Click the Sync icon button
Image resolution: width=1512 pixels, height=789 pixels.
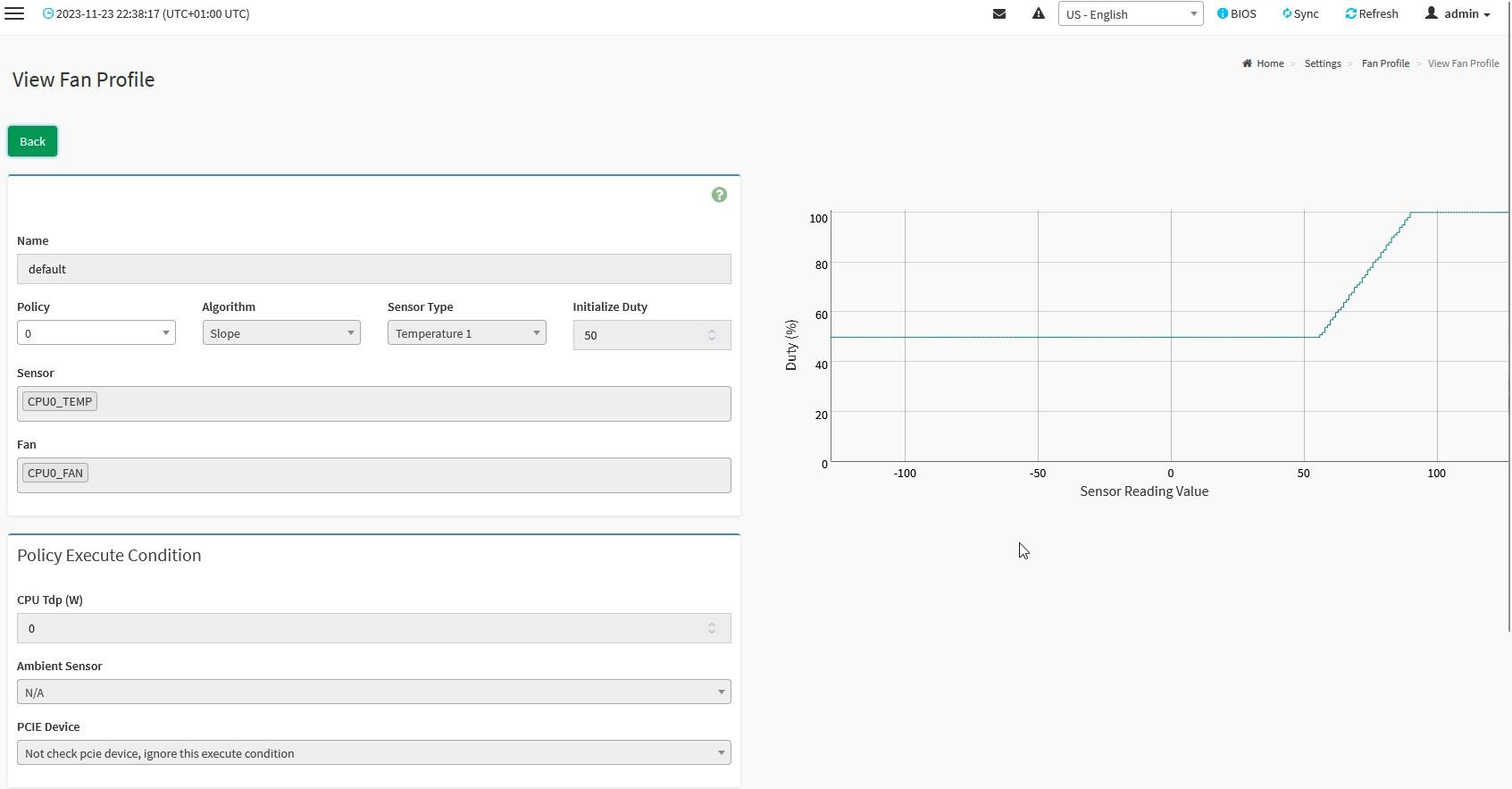(1300, 13)
